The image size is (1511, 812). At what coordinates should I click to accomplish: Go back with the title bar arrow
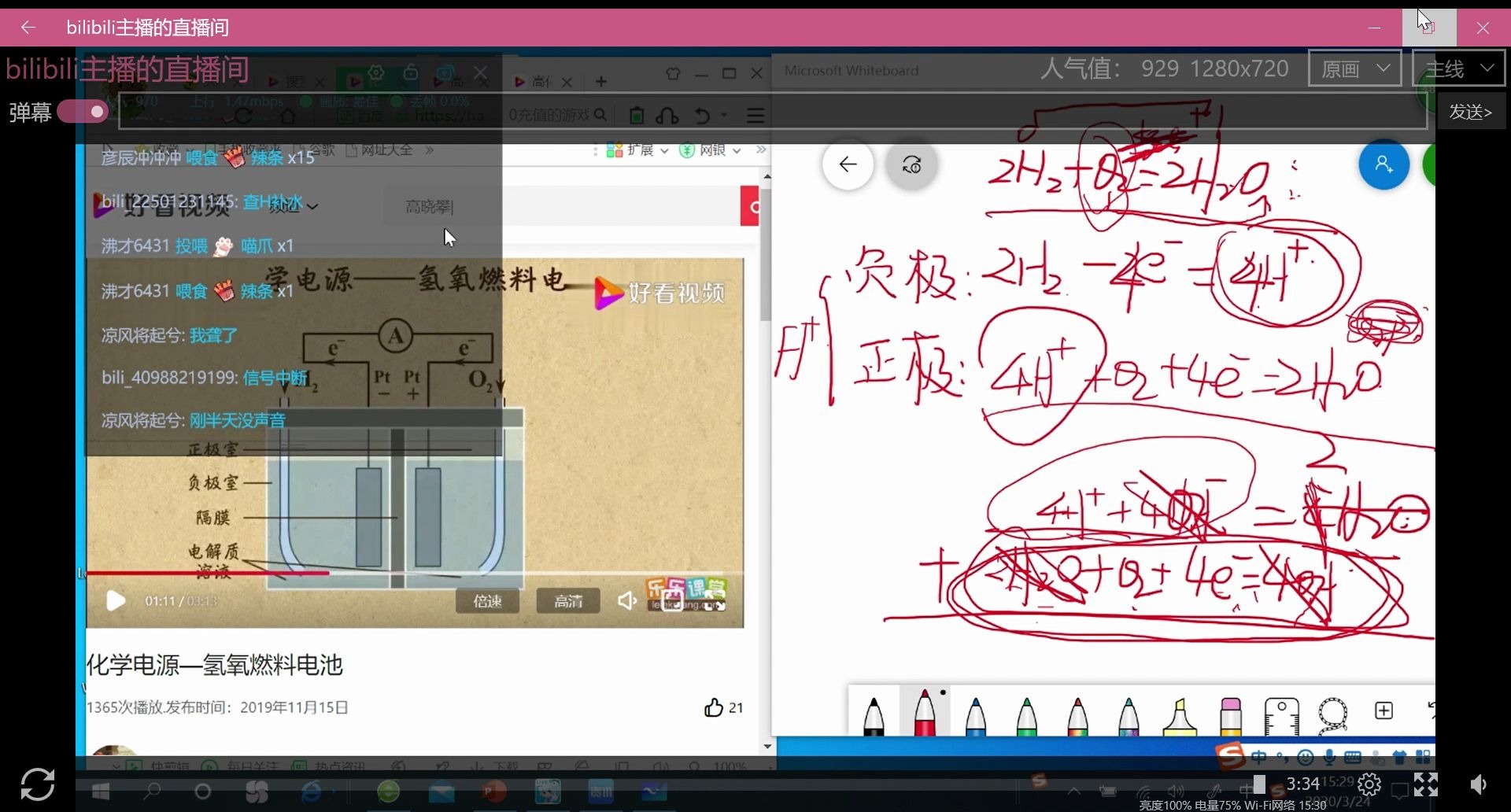coord(28,28)
